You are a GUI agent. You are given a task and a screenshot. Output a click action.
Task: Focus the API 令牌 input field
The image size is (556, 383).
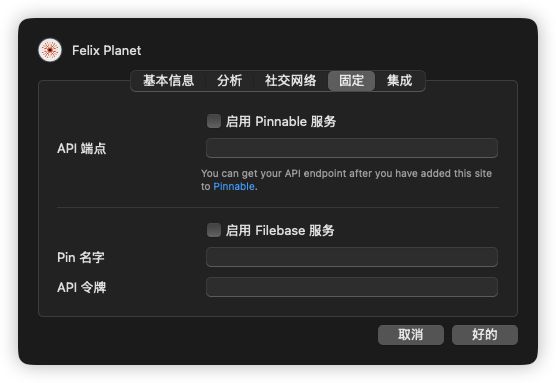[x=352, y=287]
